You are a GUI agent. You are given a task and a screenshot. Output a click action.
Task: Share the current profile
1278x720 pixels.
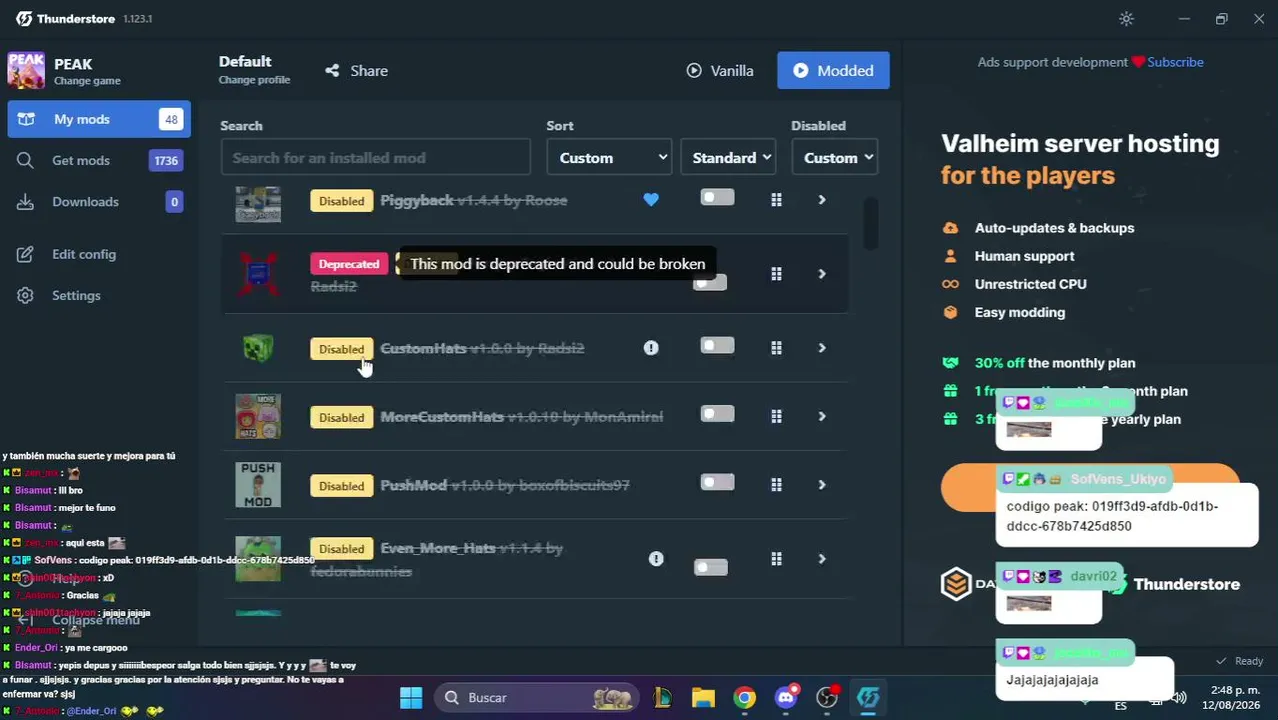(x=356, y=71)
